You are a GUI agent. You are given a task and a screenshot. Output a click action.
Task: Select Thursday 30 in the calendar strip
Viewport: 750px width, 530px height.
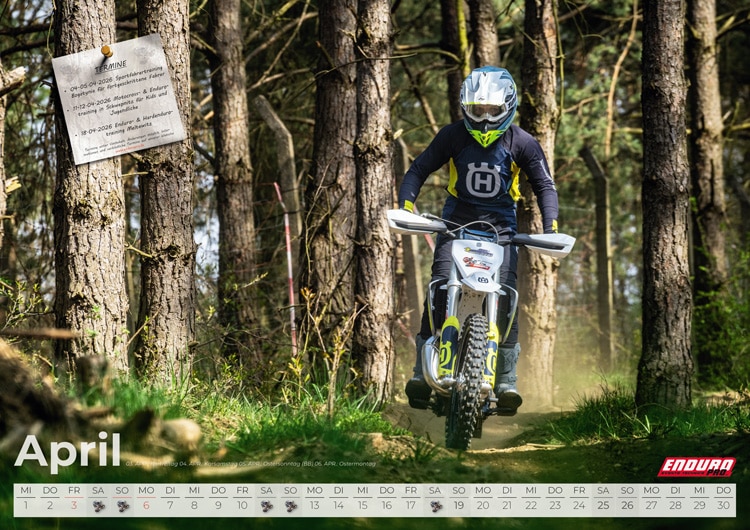point(723,506)
